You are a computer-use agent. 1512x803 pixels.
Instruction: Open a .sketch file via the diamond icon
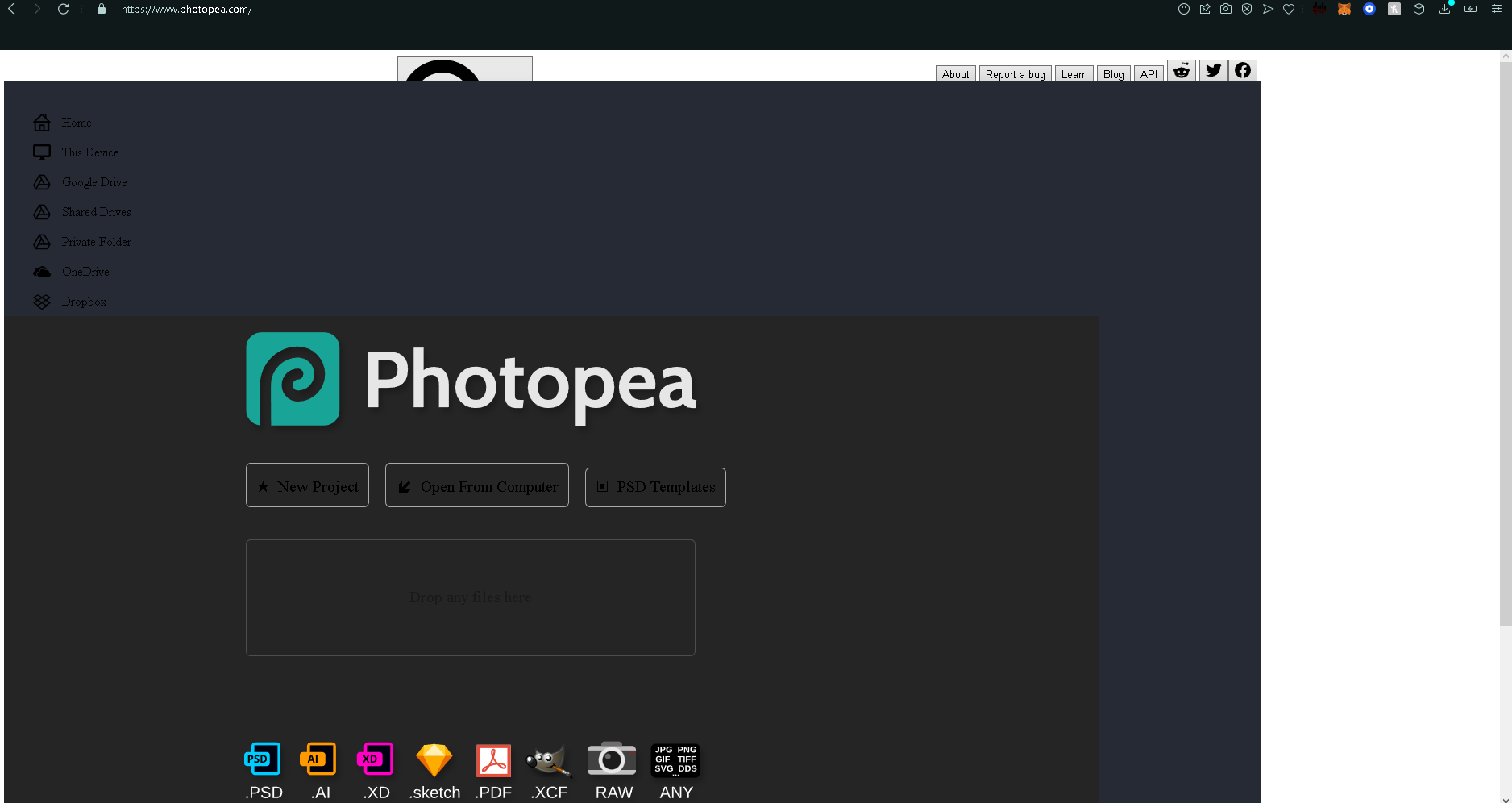434,759
